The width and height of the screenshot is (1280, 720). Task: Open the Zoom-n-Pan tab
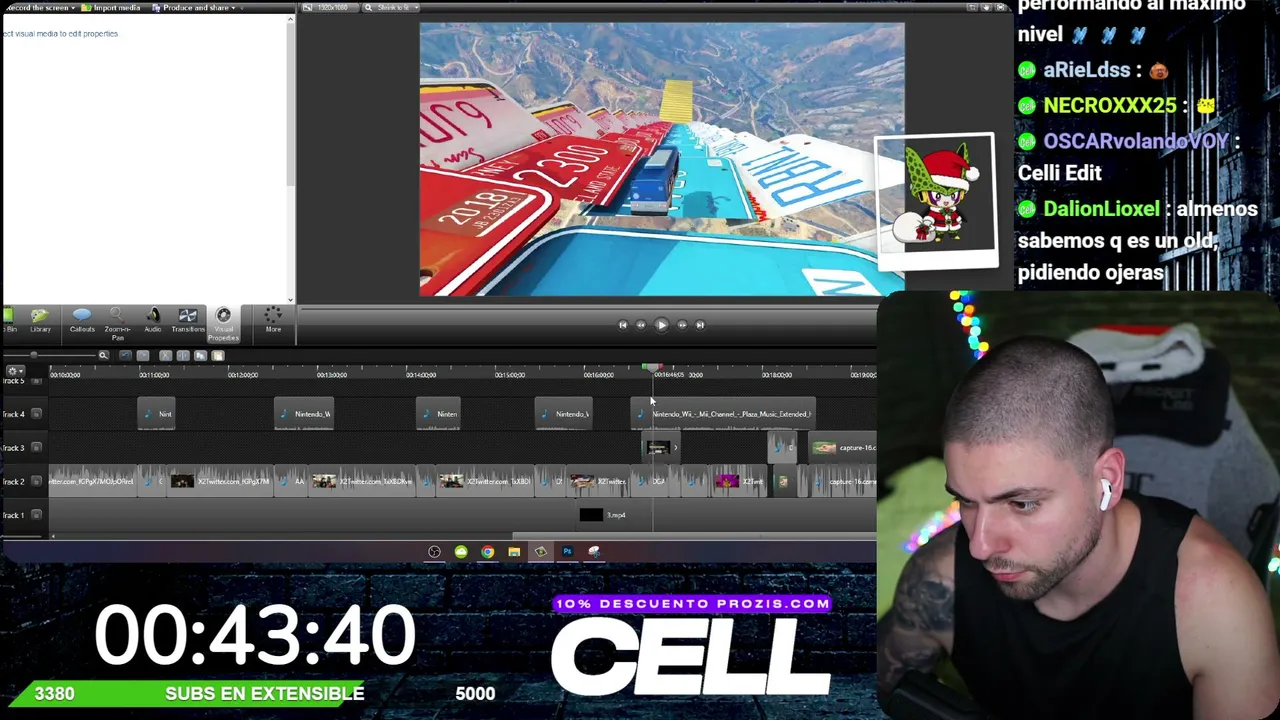(x=117, y=323)
